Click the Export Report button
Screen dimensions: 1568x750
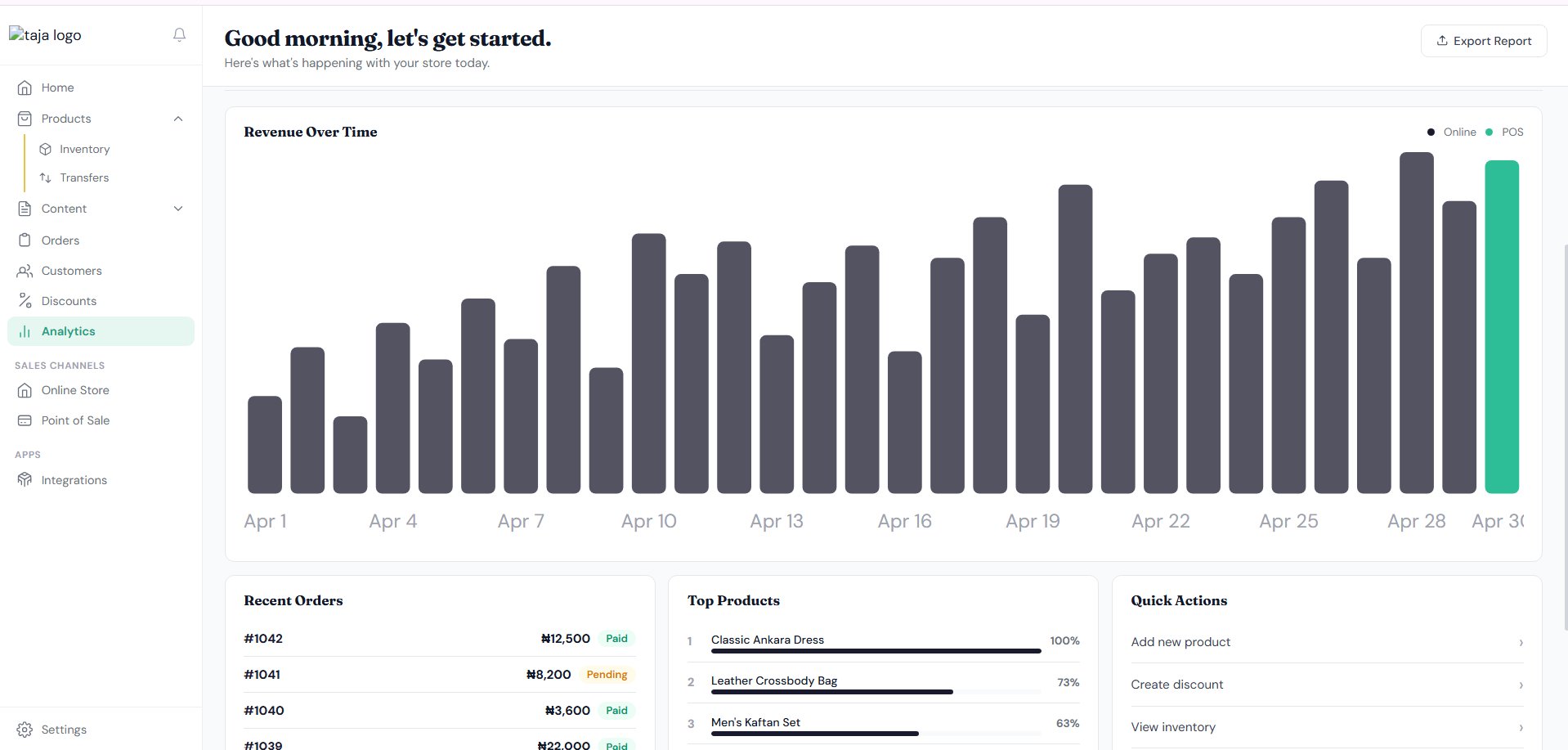point(1484,41)
